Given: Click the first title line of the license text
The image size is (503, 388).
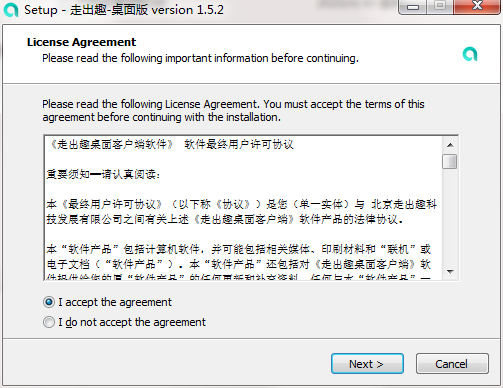Looking at the screenshot, I should (x=170, y=144).
